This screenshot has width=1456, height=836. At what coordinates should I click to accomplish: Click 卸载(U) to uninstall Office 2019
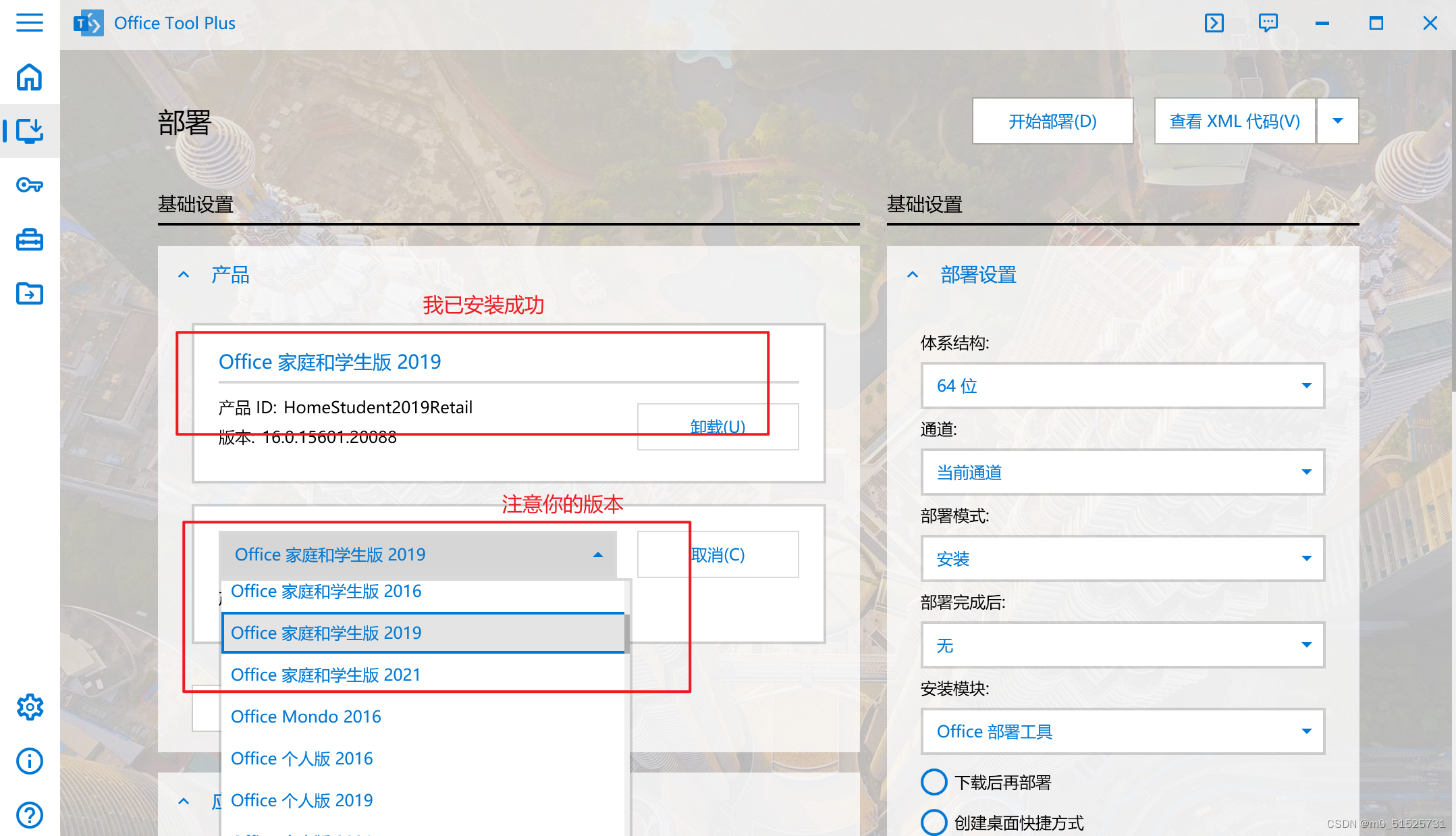[718, 427]
